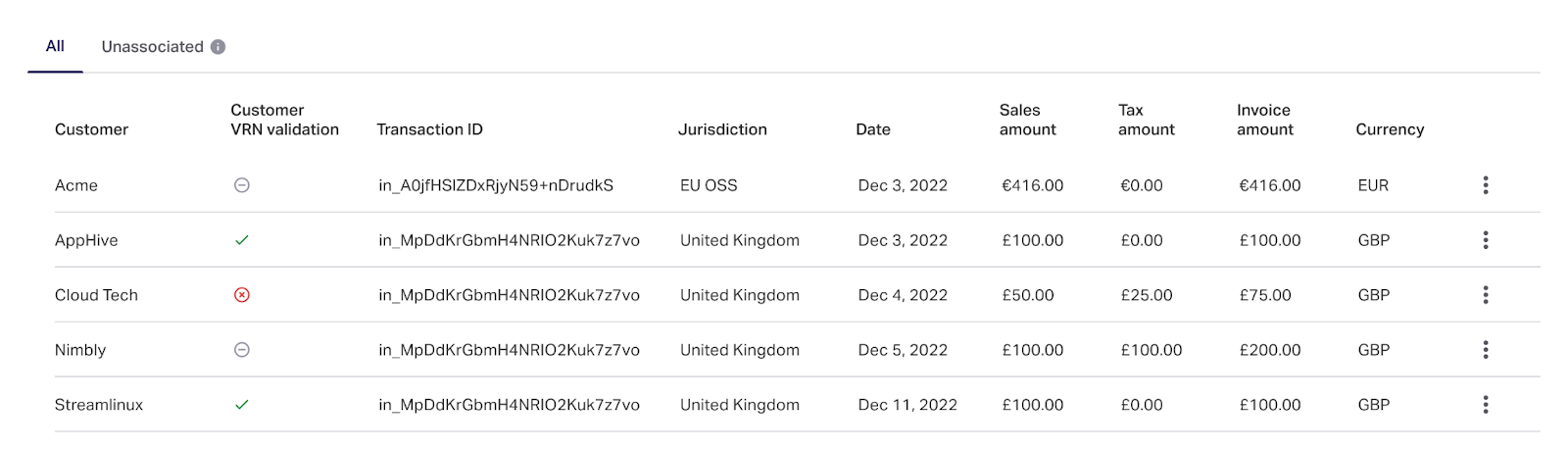Image resolution: width=1568 pixels, height=450 pixels.
Task: Open the three-dot menu for Cloud Tech
Action: pyautogui.click(x=1486, y=295)
